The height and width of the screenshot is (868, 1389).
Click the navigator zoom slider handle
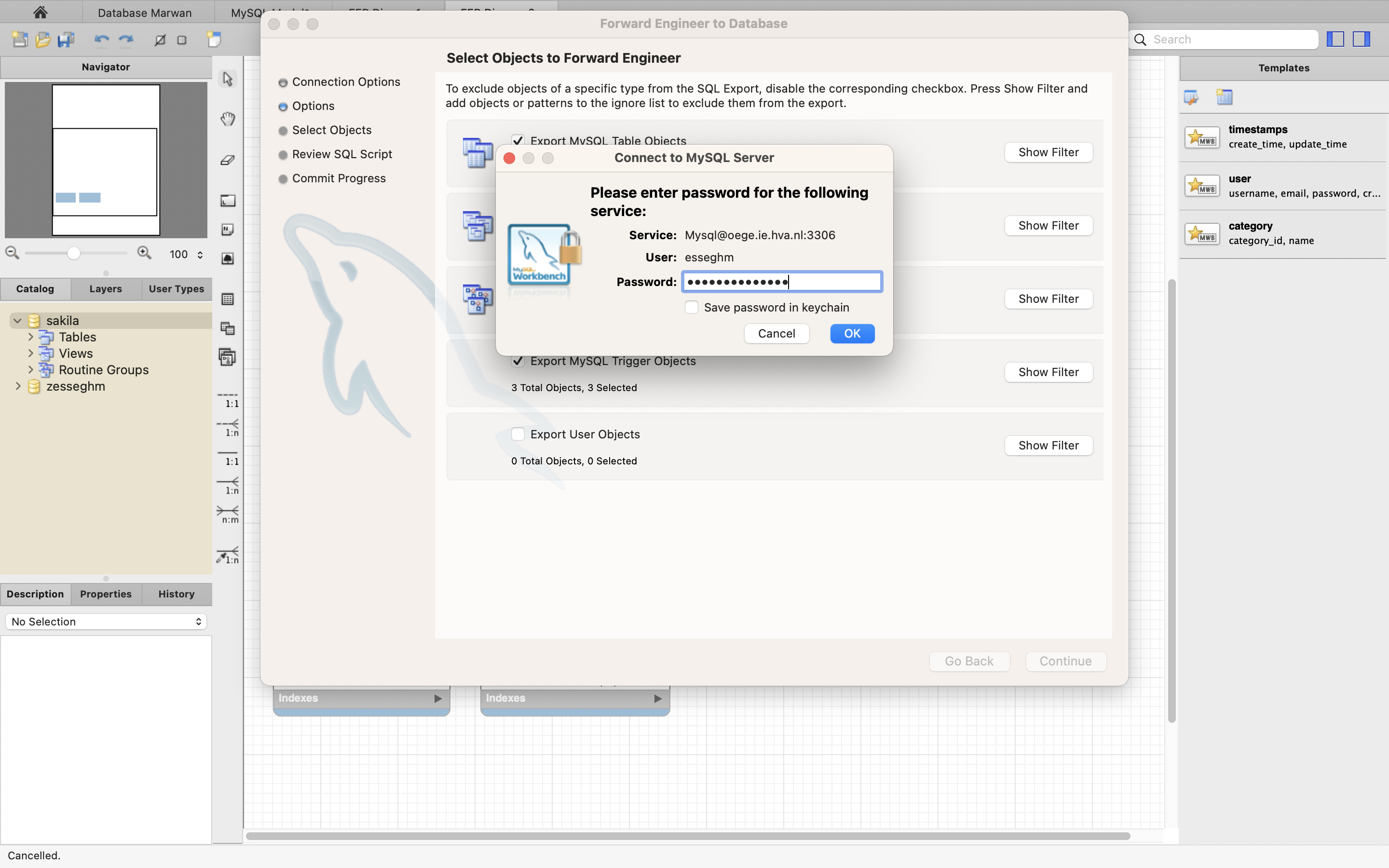[x=73, y=253]
